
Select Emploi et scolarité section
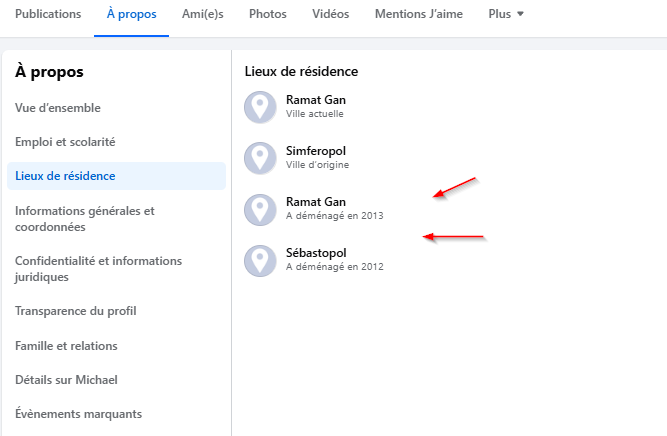65,142
